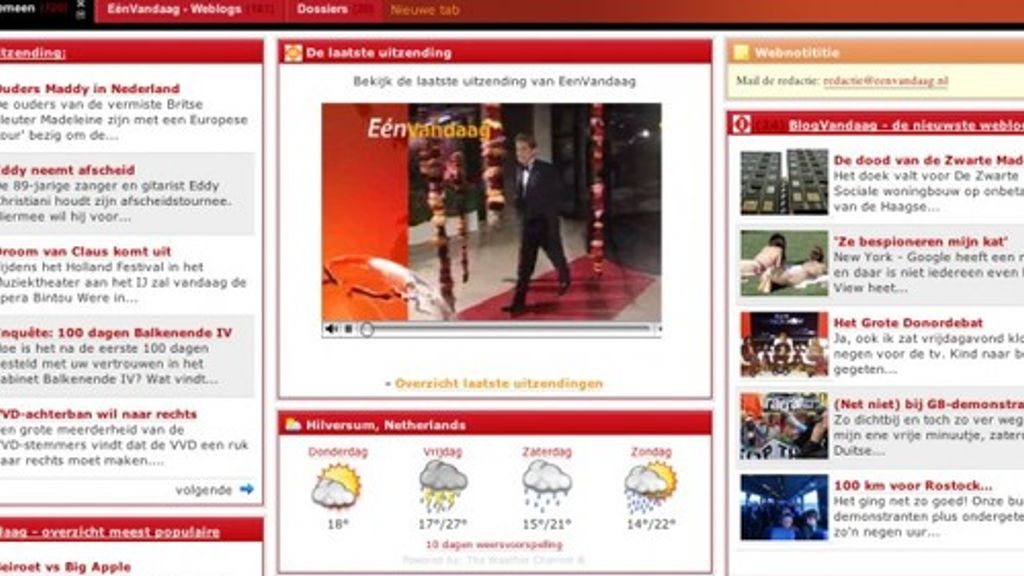Click the BlogVandaag header logo icon
1024x576 pixels.
coord(741,124)
